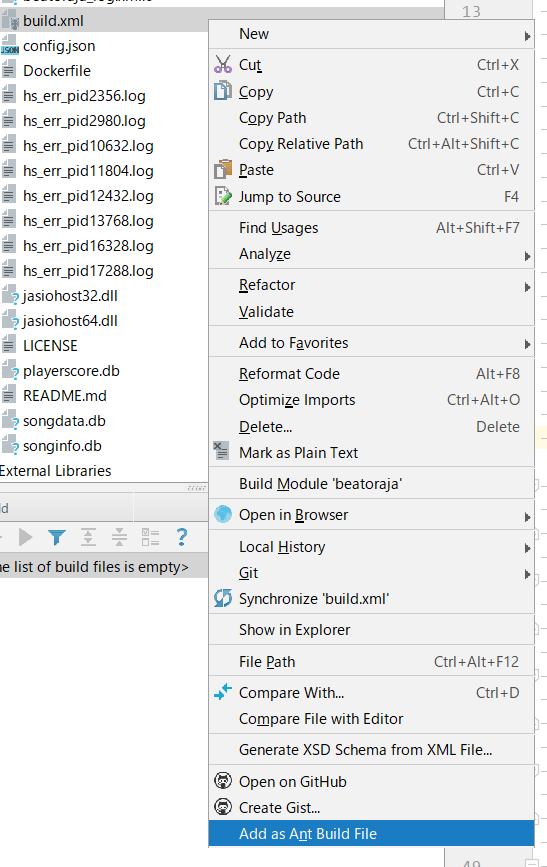The width and height of the screenshot is (547, 867).
Task: Select hs_err_pid12432.log file
Action: click(88, 196)
